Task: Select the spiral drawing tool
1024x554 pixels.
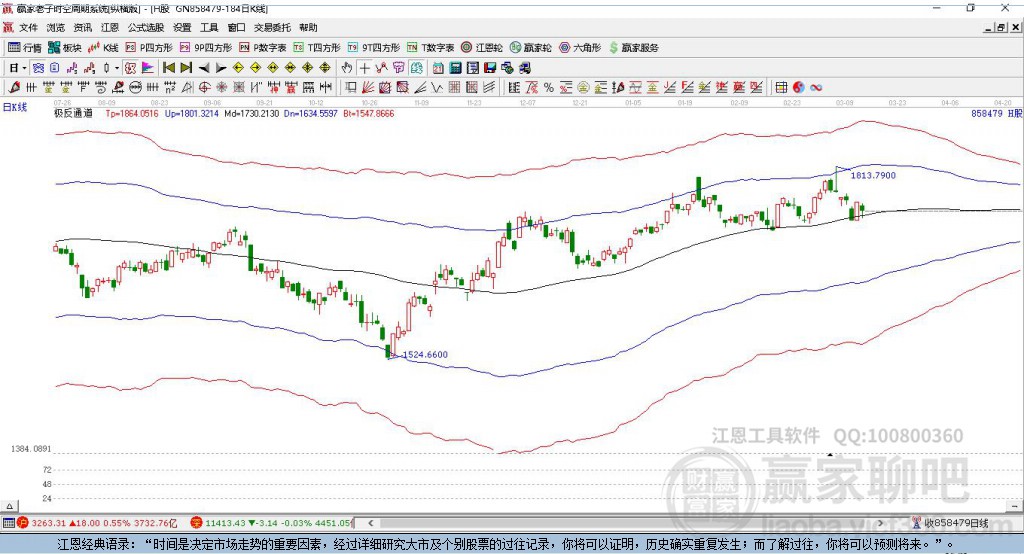Action: tap(101, 88)
